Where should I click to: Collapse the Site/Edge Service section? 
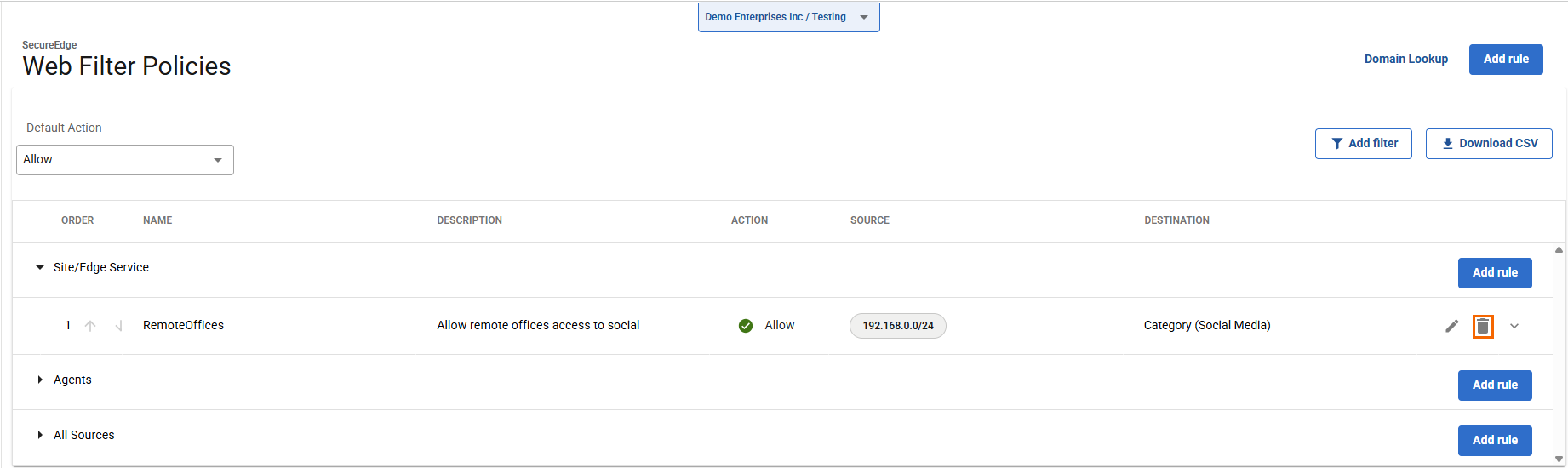click(x=40, y=267)
